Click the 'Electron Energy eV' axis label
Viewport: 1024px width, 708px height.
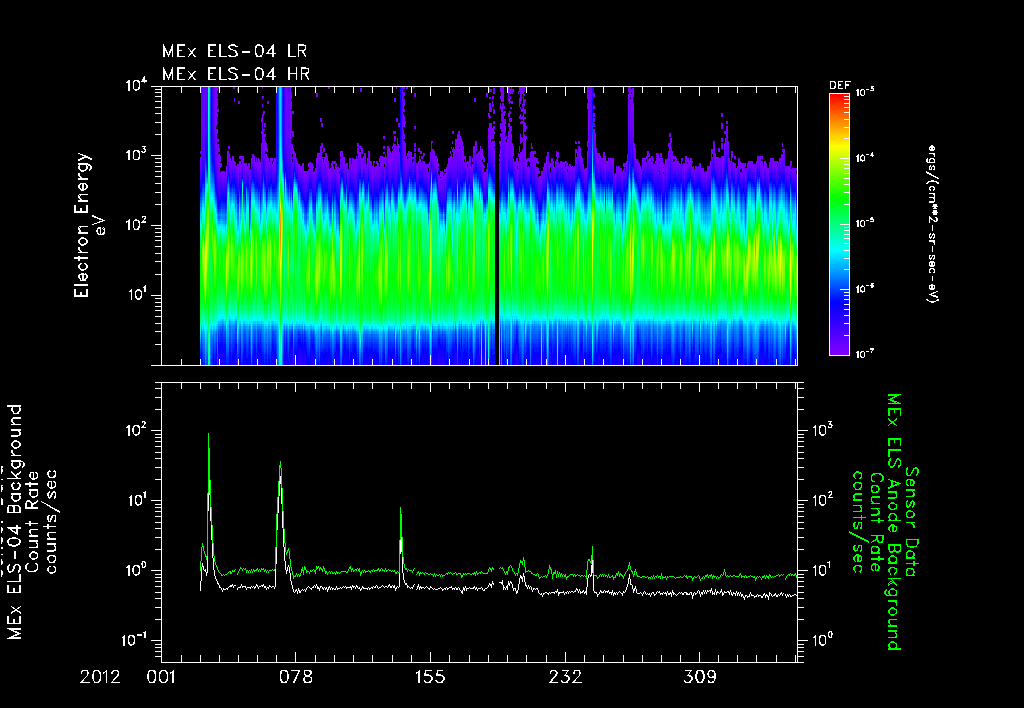88,225
